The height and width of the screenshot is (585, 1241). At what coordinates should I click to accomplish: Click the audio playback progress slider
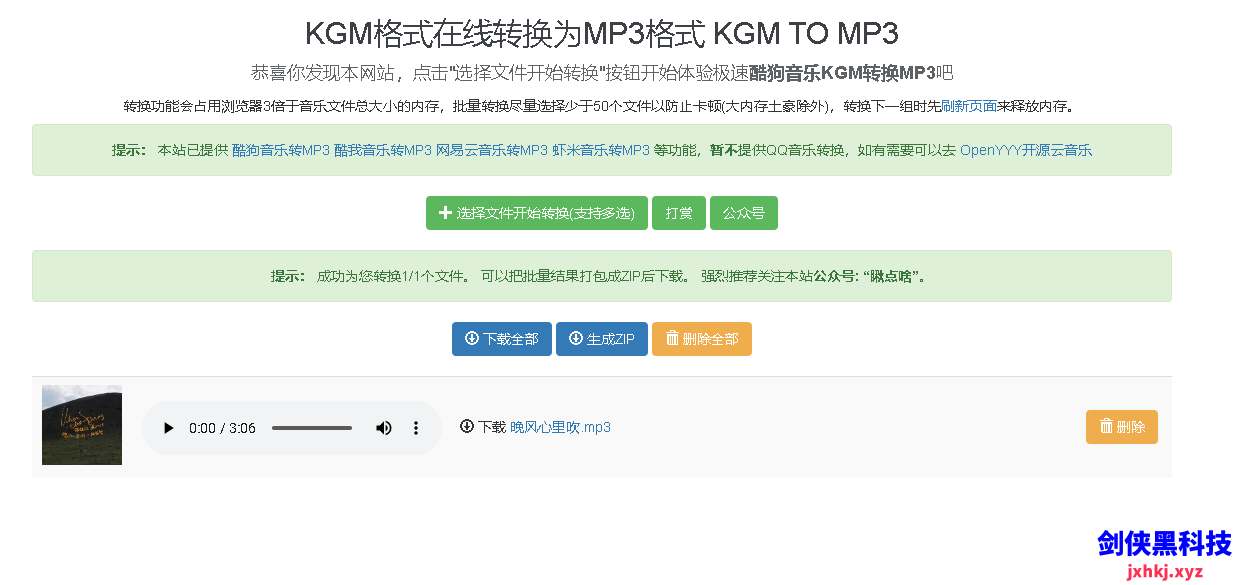tap(311, 427)
